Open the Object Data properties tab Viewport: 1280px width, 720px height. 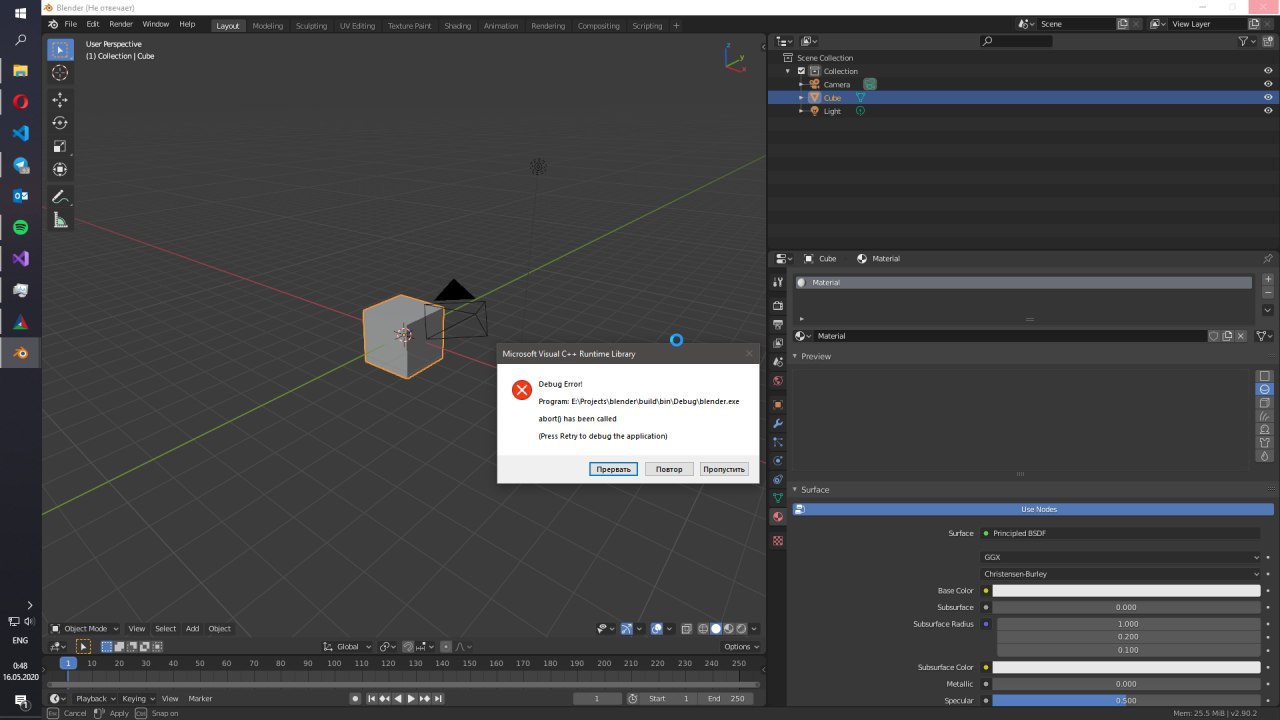[x=778, y=497]
